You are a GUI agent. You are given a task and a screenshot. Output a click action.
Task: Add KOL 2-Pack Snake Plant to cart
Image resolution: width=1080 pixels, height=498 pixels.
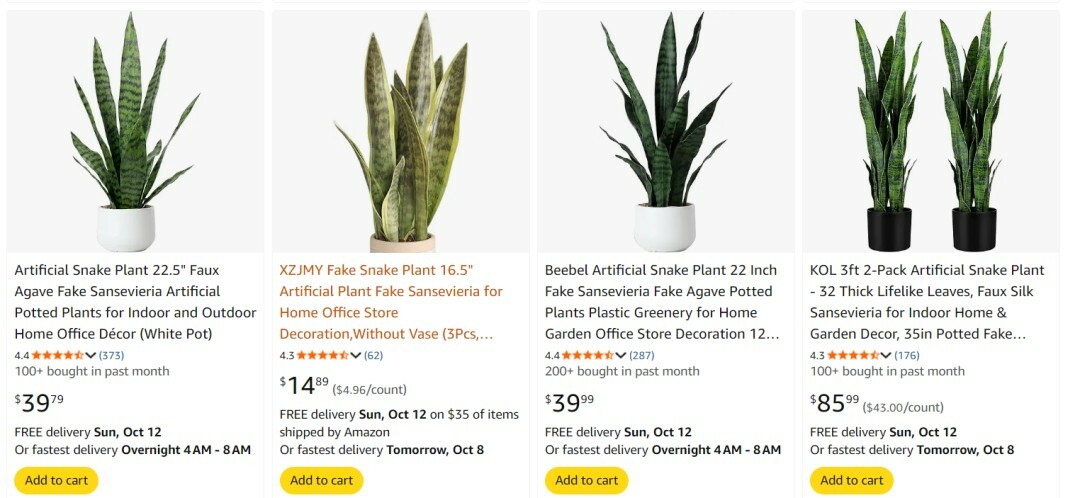(851, 480)
